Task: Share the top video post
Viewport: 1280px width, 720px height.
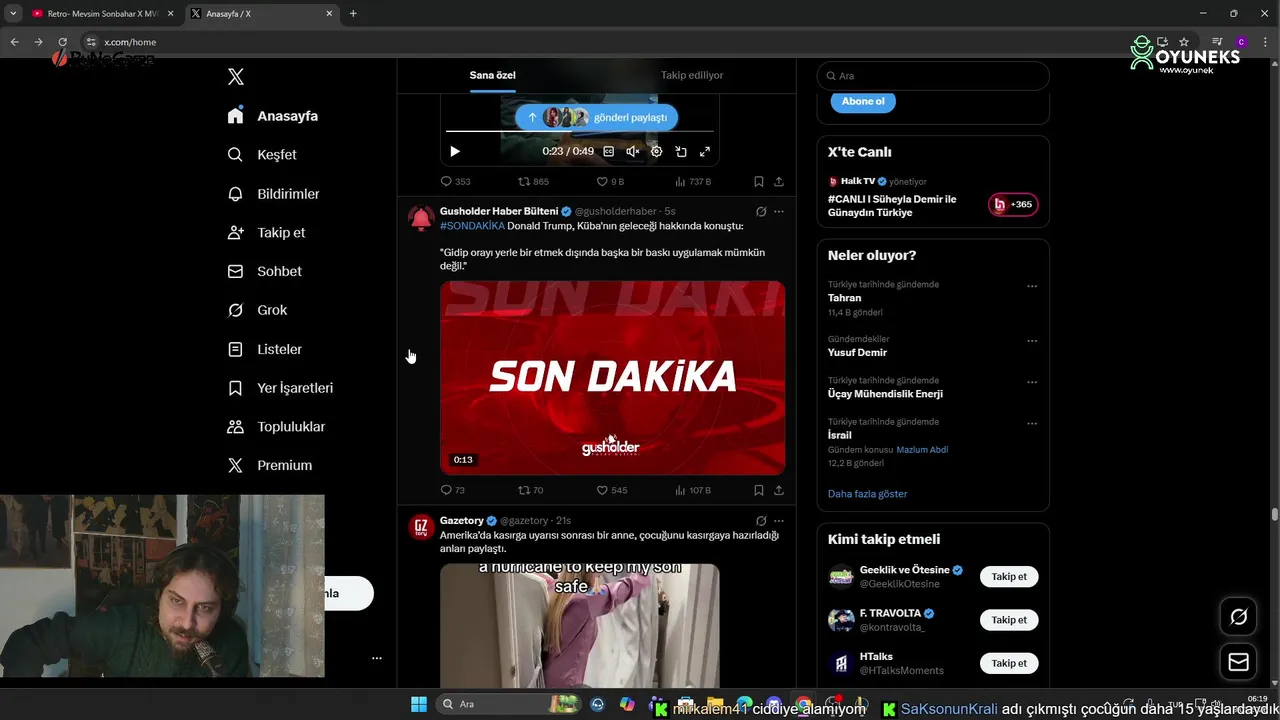Action: tap(779, 182)
